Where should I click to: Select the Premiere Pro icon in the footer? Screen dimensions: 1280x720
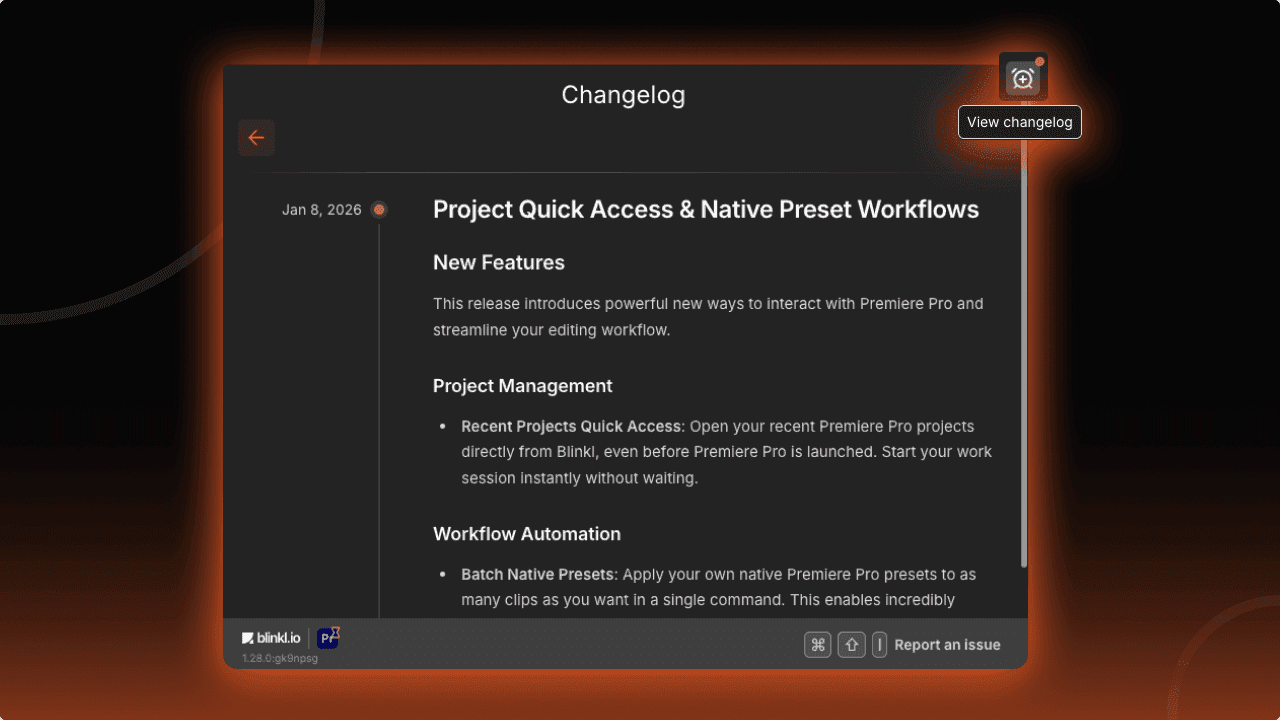pyautogui.click(x=327, y=637)
